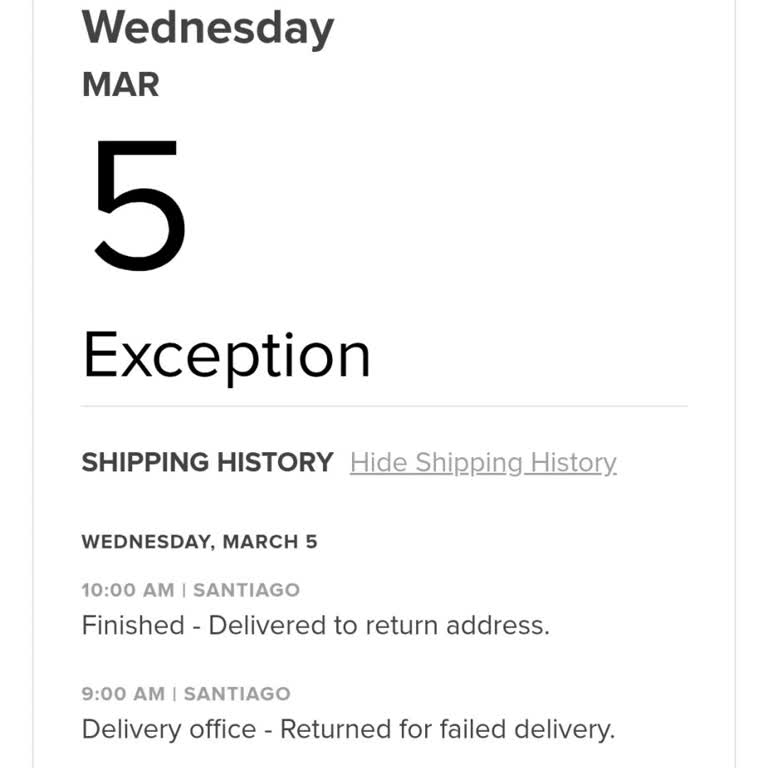Viewport: 768px width, 768px height.
Task: Click the WEDNESDAY, MARCH 5 date header
Action: (199, 542)
